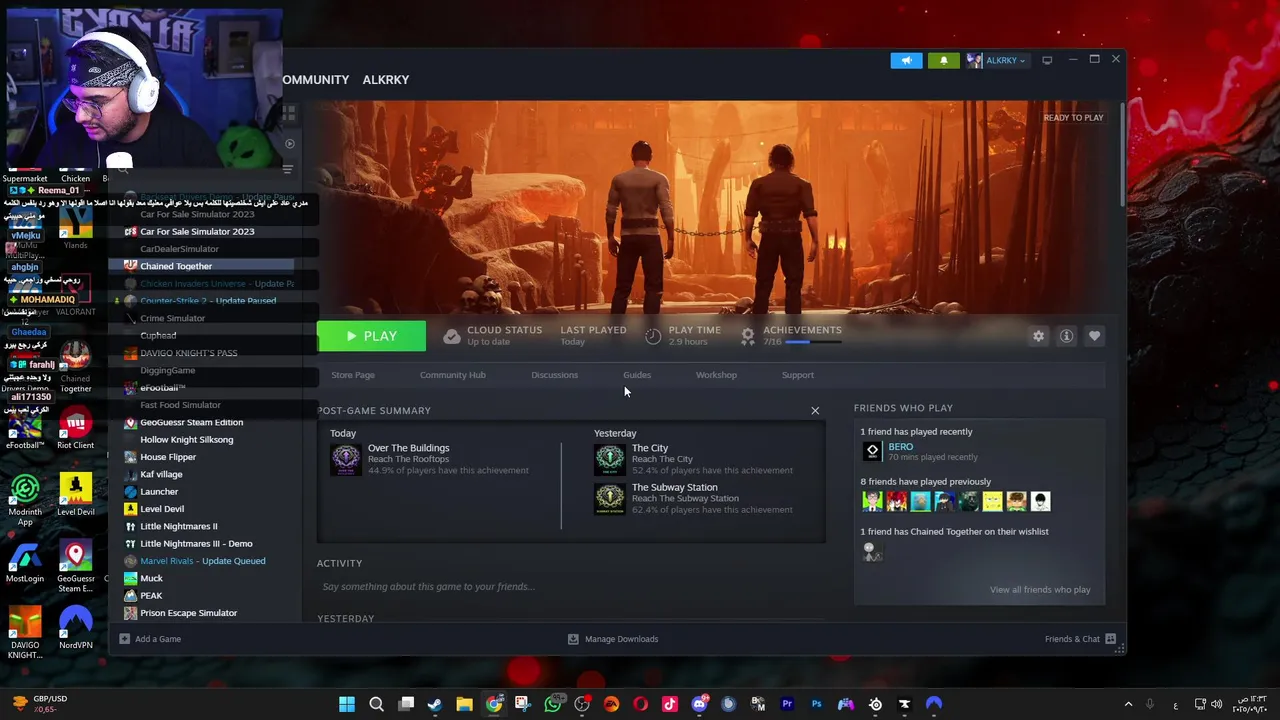Add Chained Together to favorites heart
This screenshot has height=720, width=1280.
pos(1094,336)
